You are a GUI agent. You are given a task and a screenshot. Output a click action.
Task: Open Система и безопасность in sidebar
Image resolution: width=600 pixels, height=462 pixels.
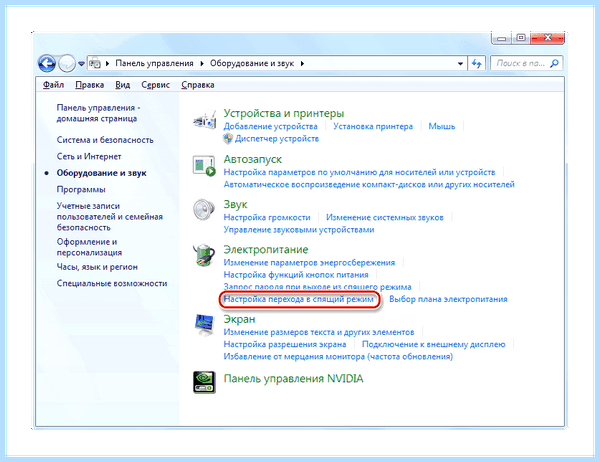[x=105, y=140]
